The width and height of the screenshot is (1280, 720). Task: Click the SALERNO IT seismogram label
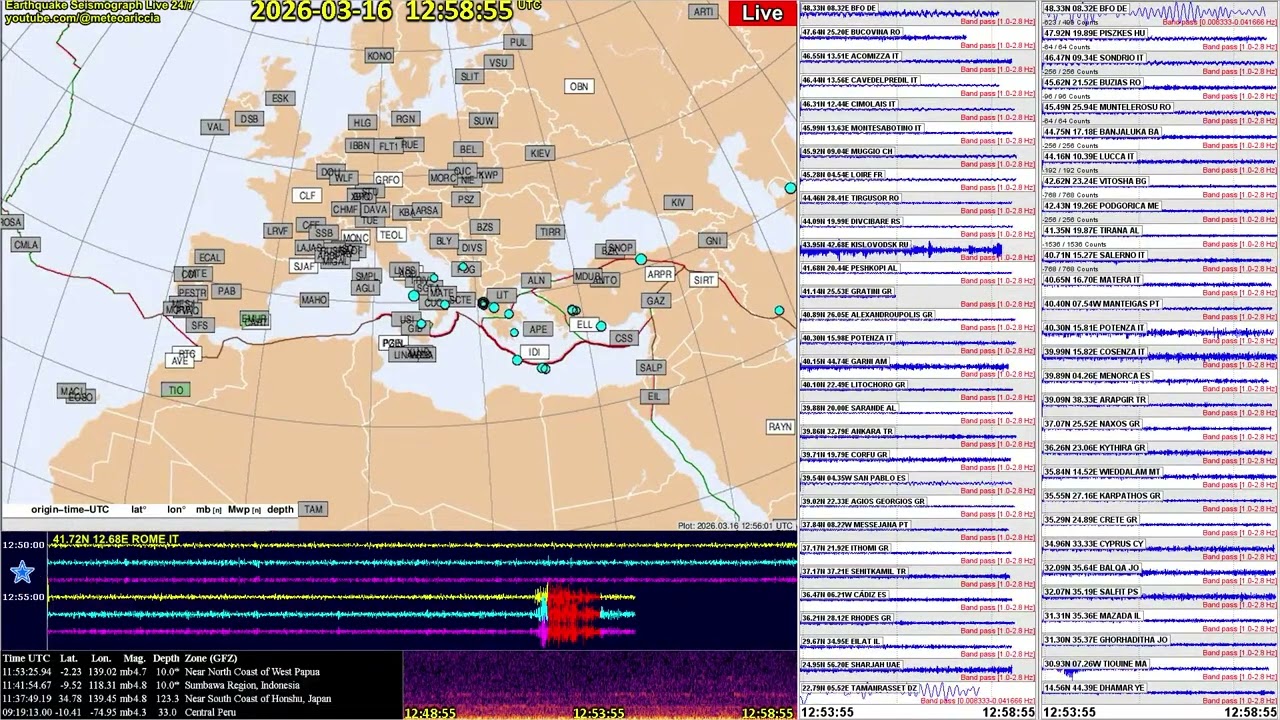click(x=1094, y=255)
